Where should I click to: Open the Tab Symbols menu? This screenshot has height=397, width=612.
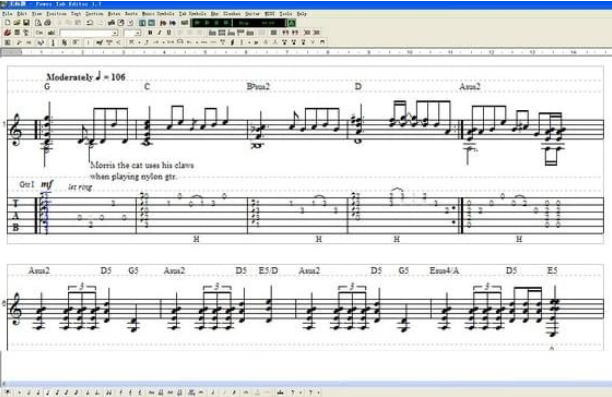click(x=192, y=14)
